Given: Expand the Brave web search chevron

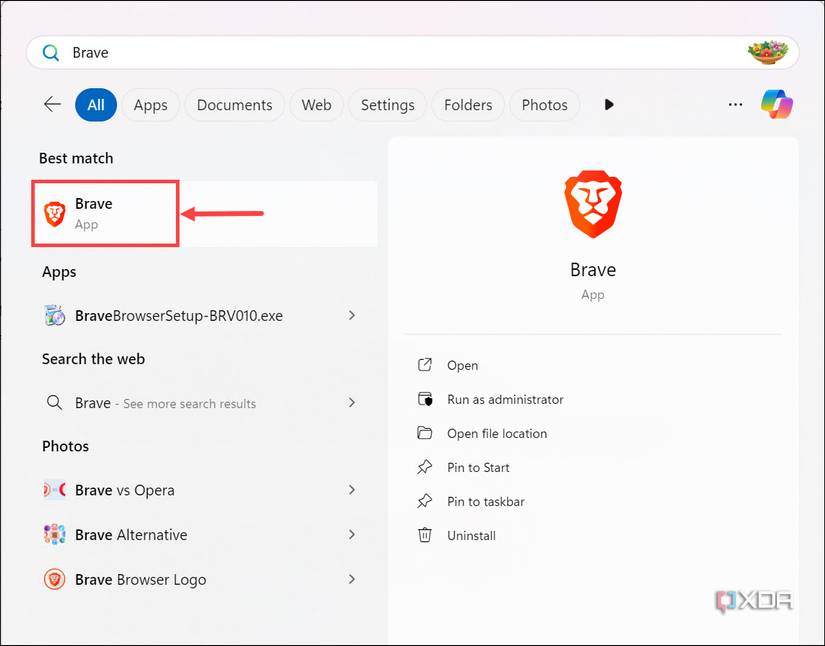Looking at the screenshot, I should pyautogui.click(x=352, y=402).
